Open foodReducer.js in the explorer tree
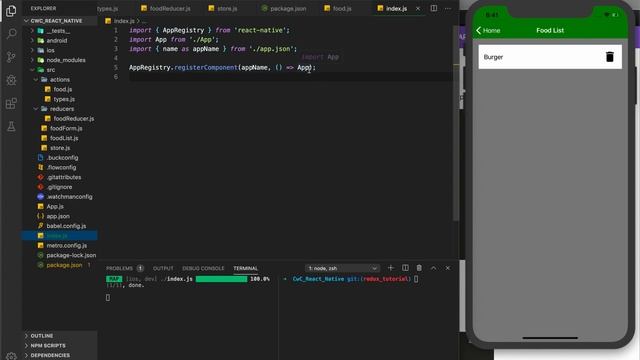 73,119
